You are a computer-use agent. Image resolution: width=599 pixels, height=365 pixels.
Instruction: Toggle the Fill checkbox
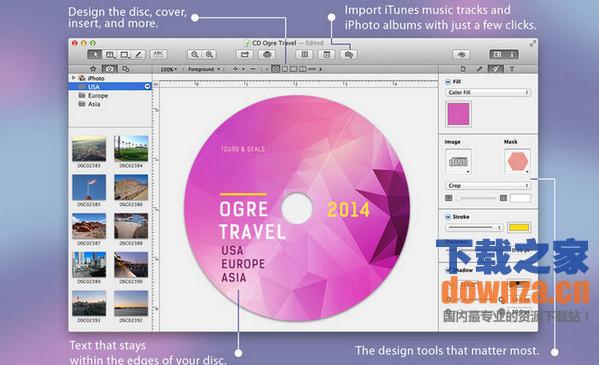click(448, 82)
